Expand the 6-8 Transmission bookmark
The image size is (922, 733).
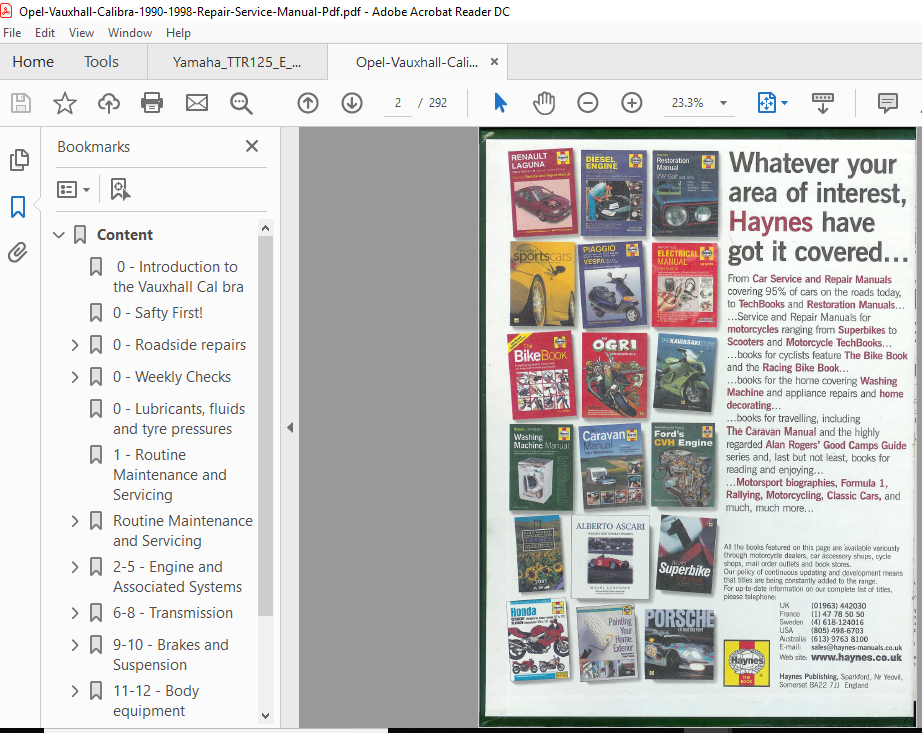75,613
